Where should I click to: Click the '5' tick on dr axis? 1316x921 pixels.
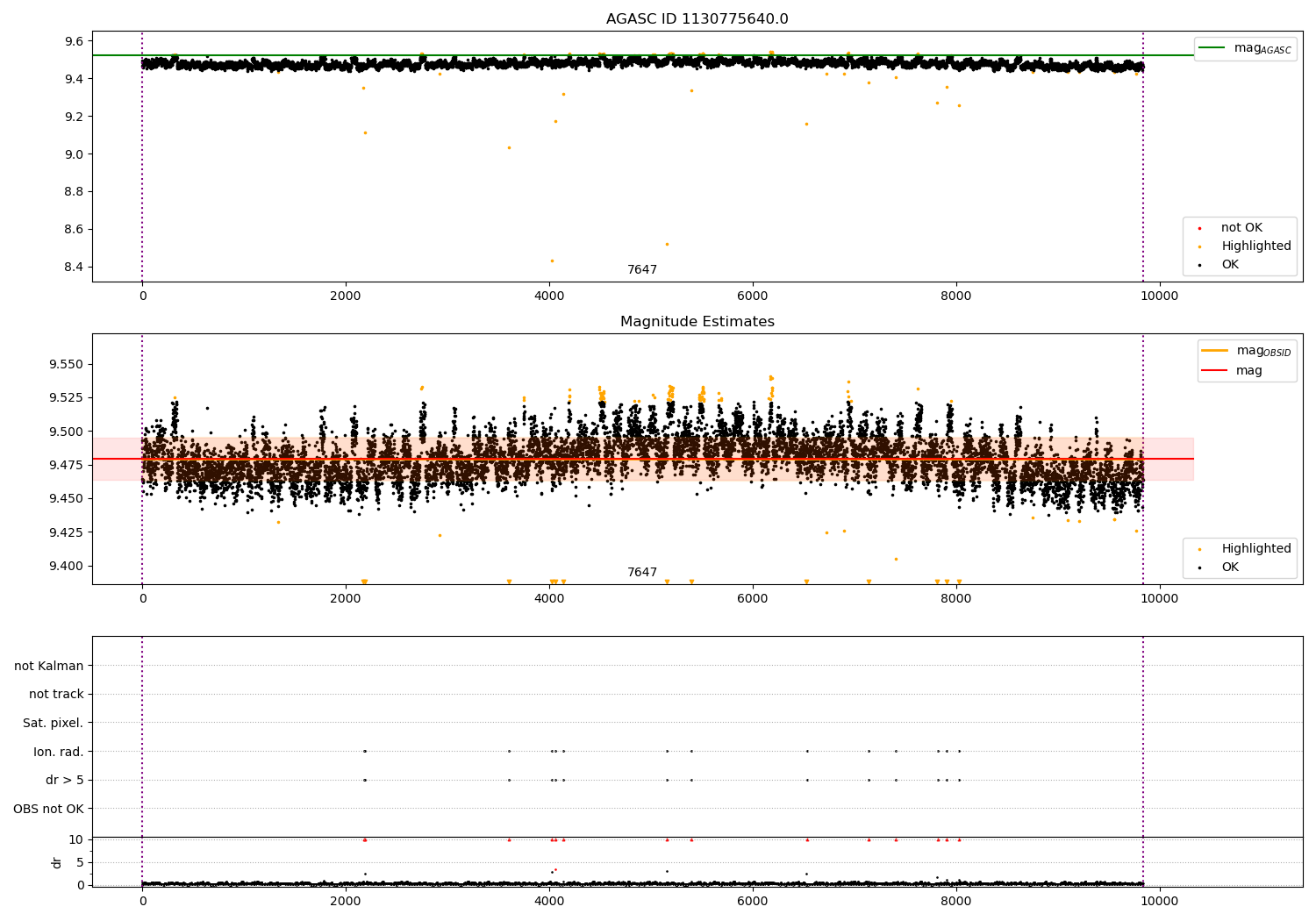81,862
